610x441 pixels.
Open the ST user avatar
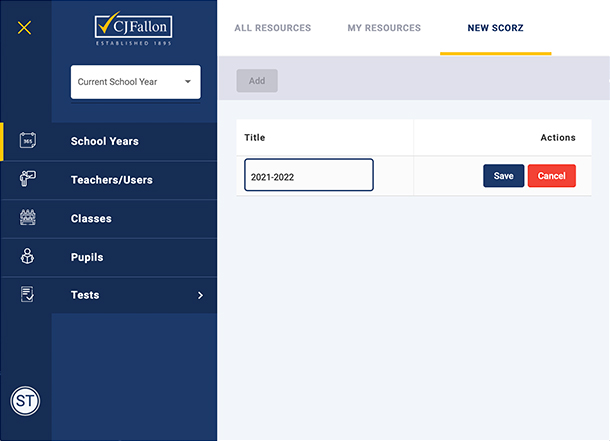[x=25, y=402]
